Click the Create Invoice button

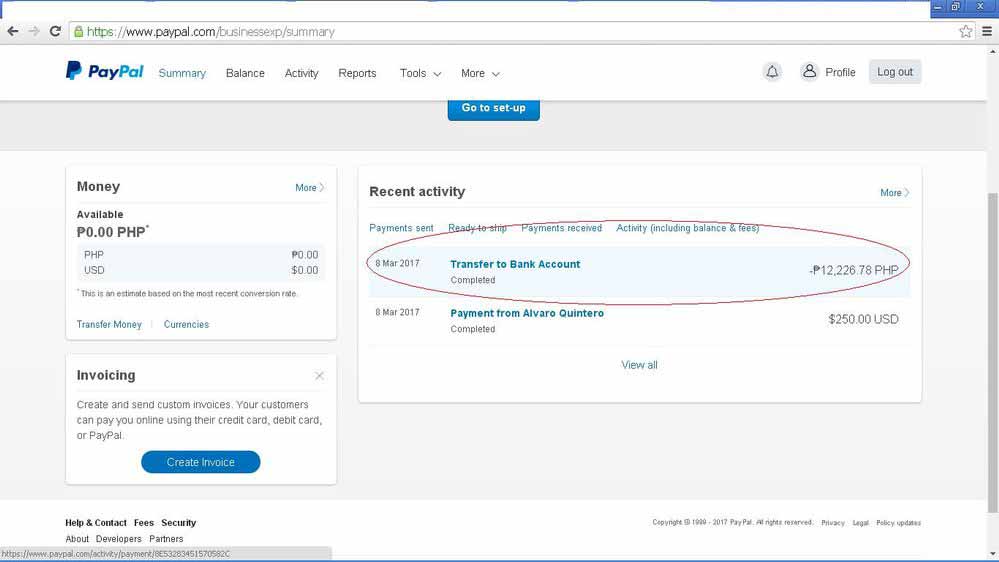click(201, 462)
